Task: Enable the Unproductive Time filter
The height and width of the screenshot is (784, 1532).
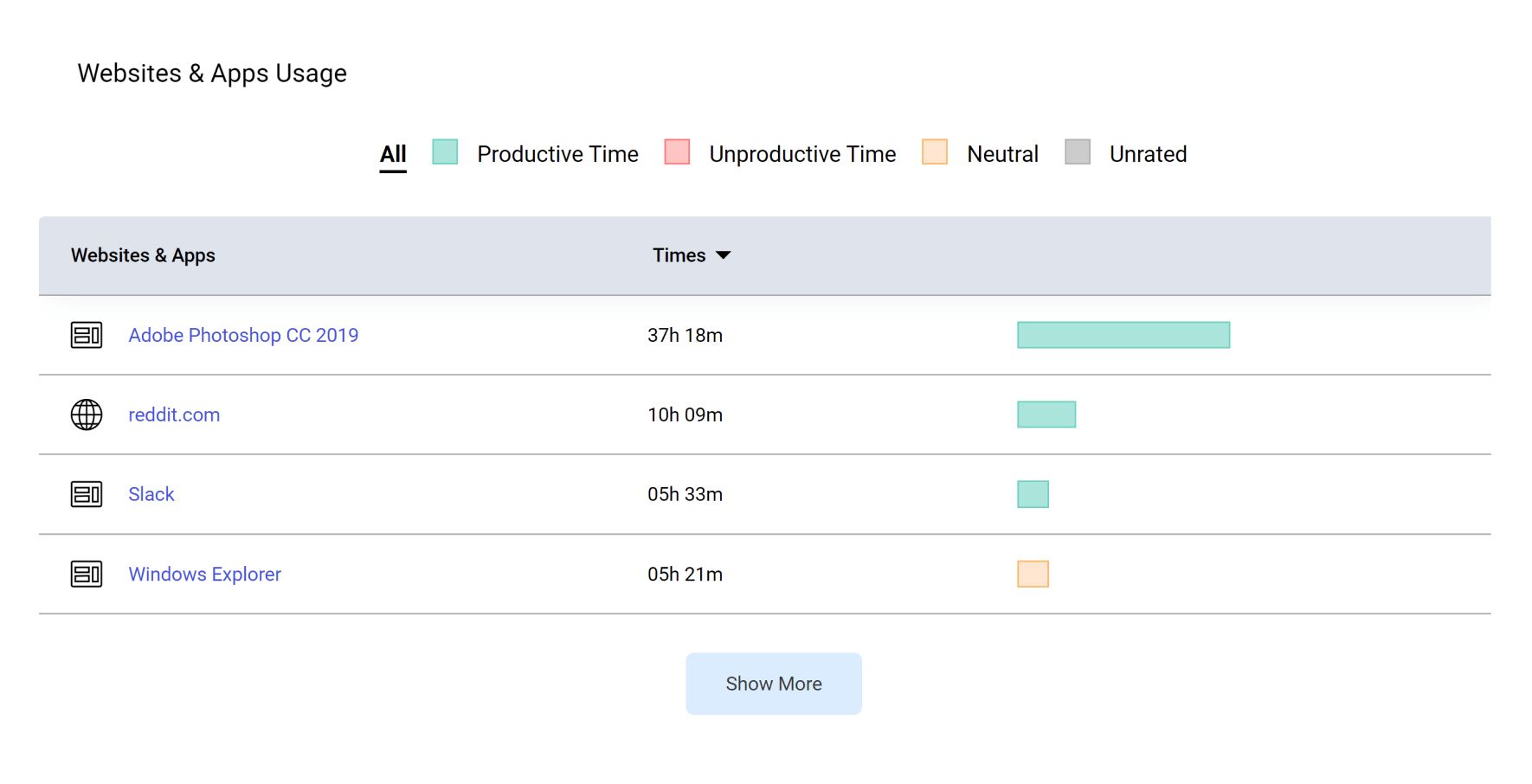Action: pos(802,153)
